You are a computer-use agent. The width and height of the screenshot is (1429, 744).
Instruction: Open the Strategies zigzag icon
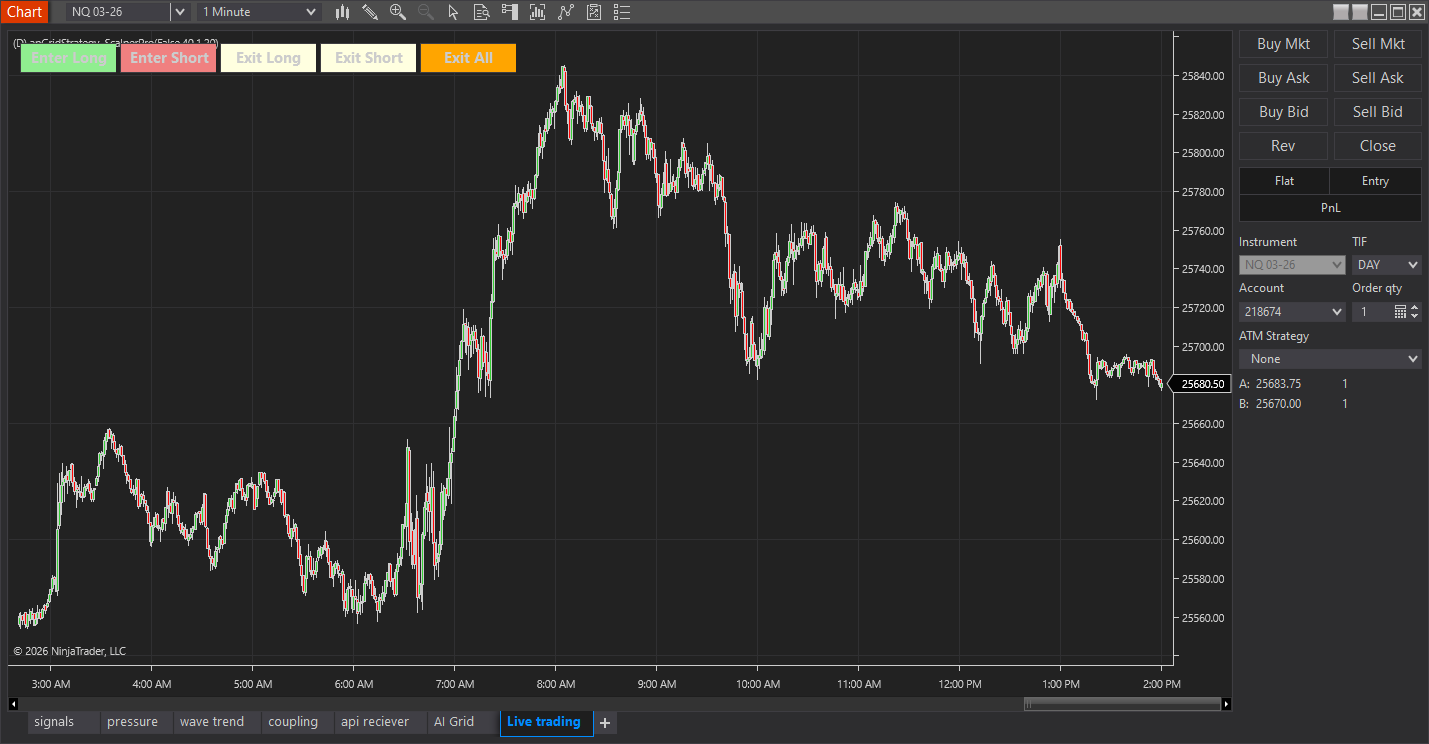(565, 12)
